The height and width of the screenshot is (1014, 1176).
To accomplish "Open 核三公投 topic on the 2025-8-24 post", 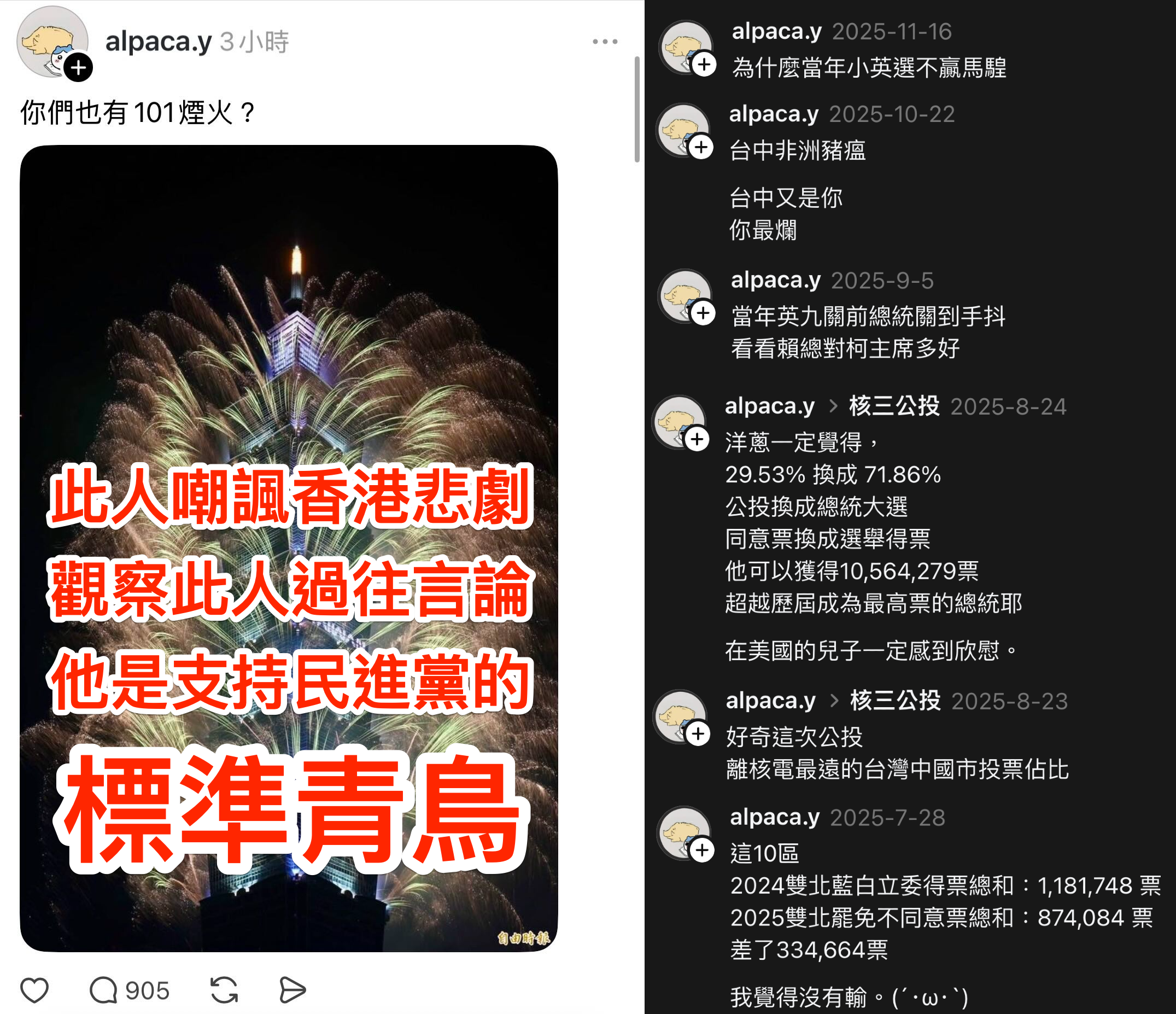I will pos(894,406).
